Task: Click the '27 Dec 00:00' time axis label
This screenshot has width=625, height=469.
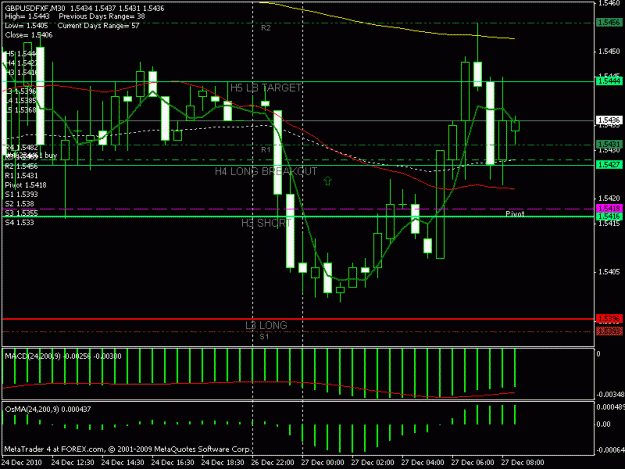Action: (323, 463)
